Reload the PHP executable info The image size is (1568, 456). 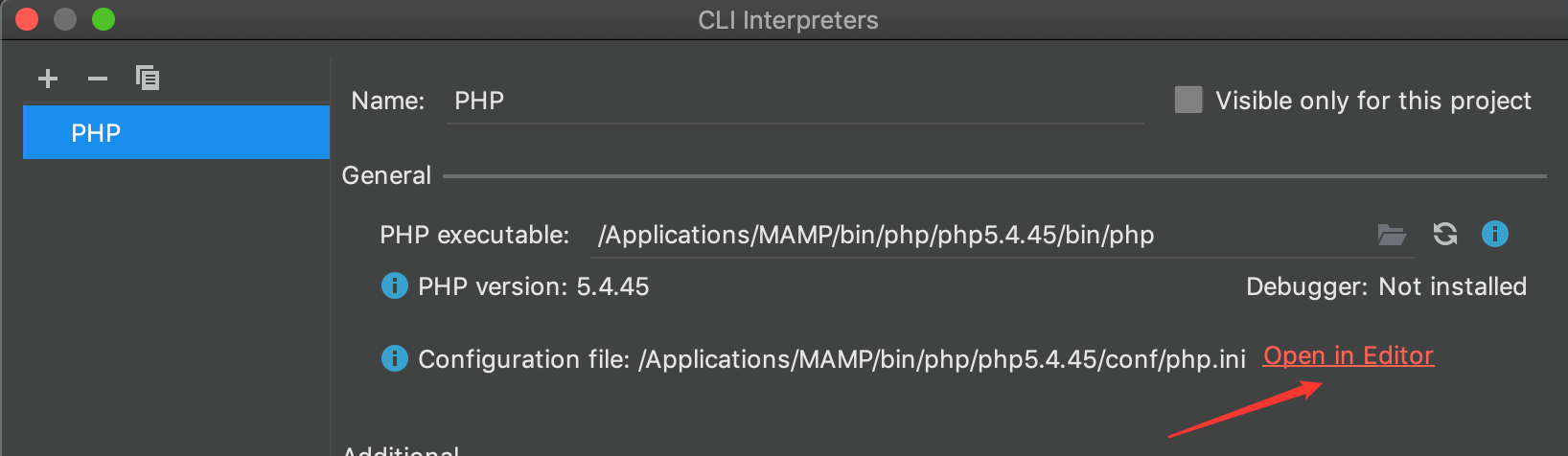(1445, 234)
